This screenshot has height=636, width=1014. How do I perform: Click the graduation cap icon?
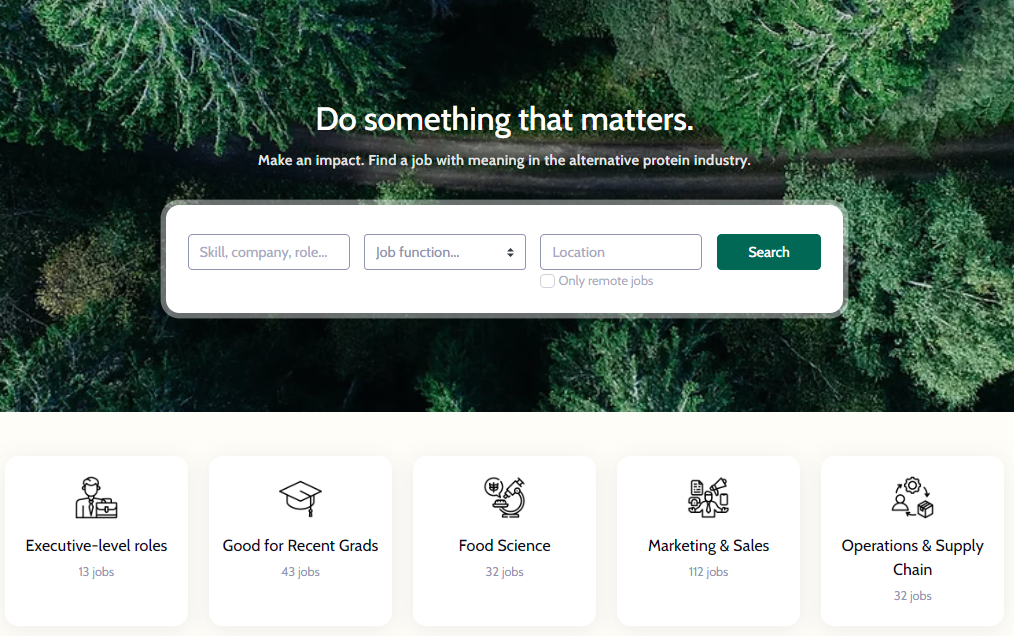300,498
